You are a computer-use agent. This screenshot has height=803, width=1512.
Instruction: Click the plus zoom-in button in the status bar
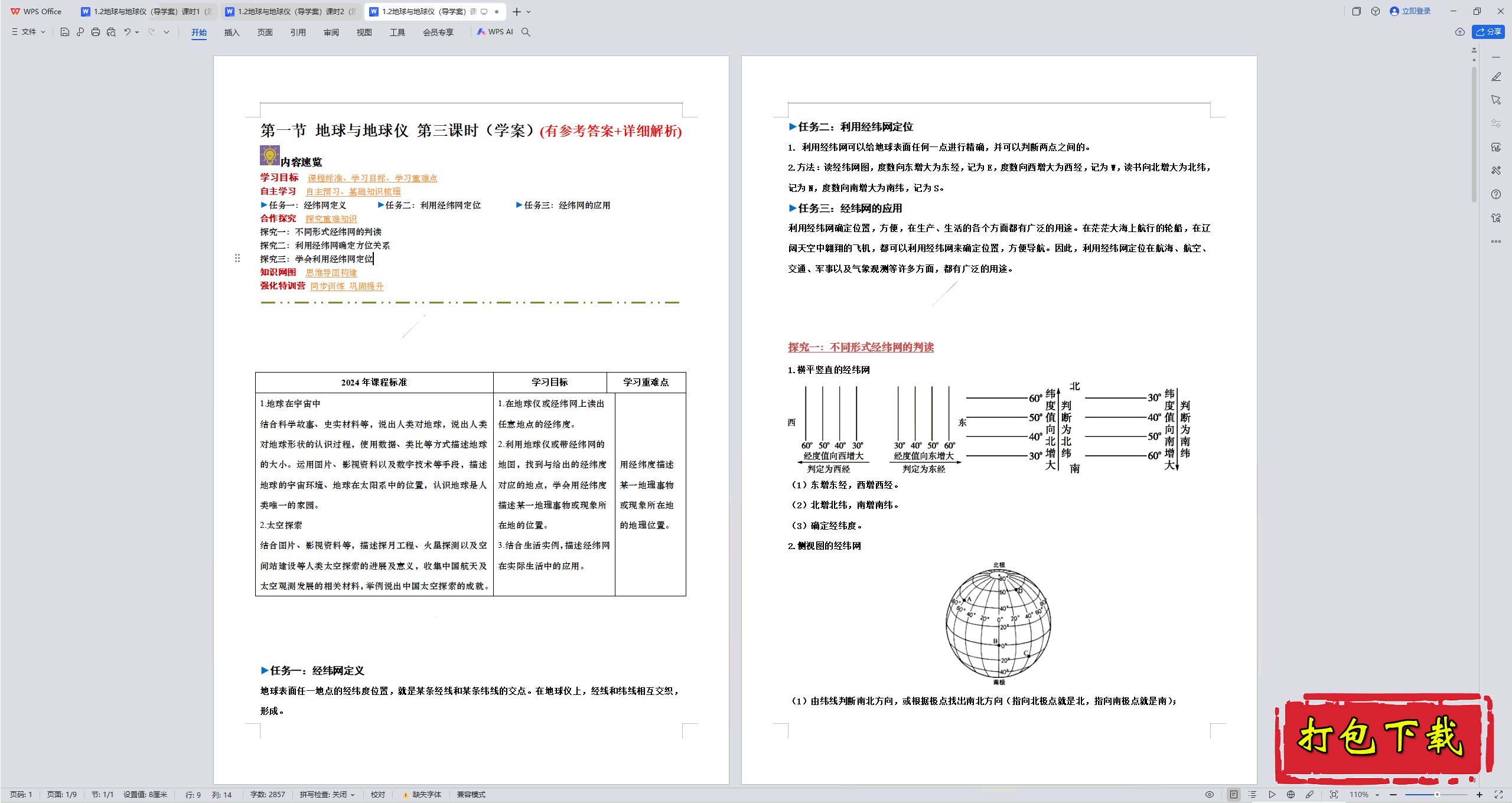(1480, 795)
